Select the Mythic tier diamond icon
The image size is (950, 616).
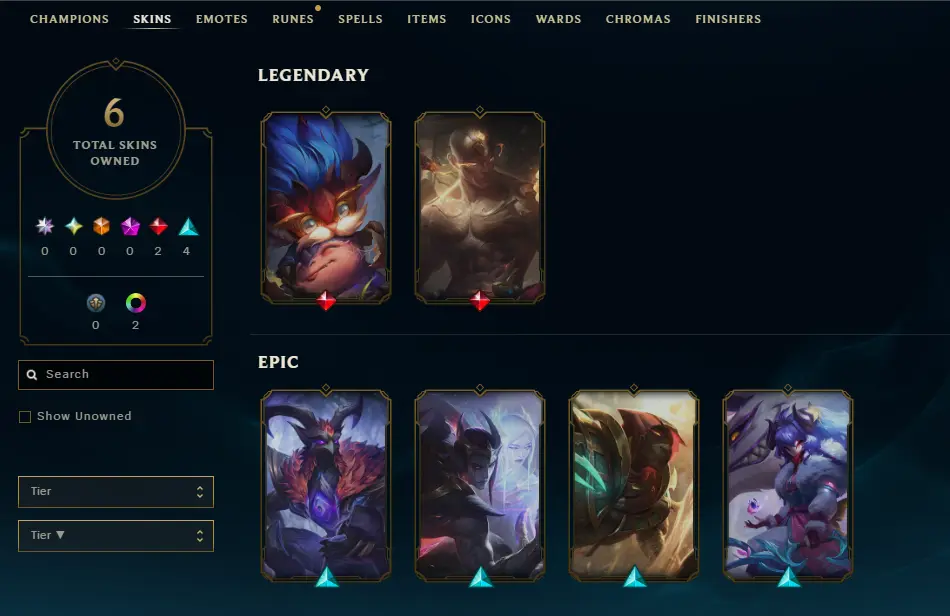tap(73, 227)
